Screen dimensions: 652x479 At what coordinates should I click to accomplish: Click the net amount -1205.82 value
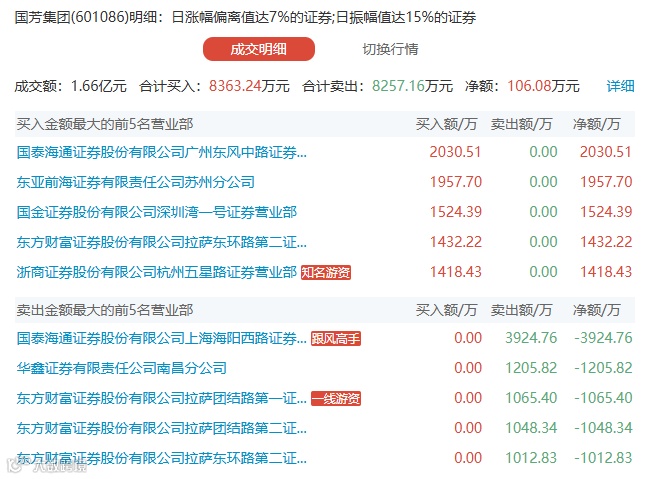603,368
